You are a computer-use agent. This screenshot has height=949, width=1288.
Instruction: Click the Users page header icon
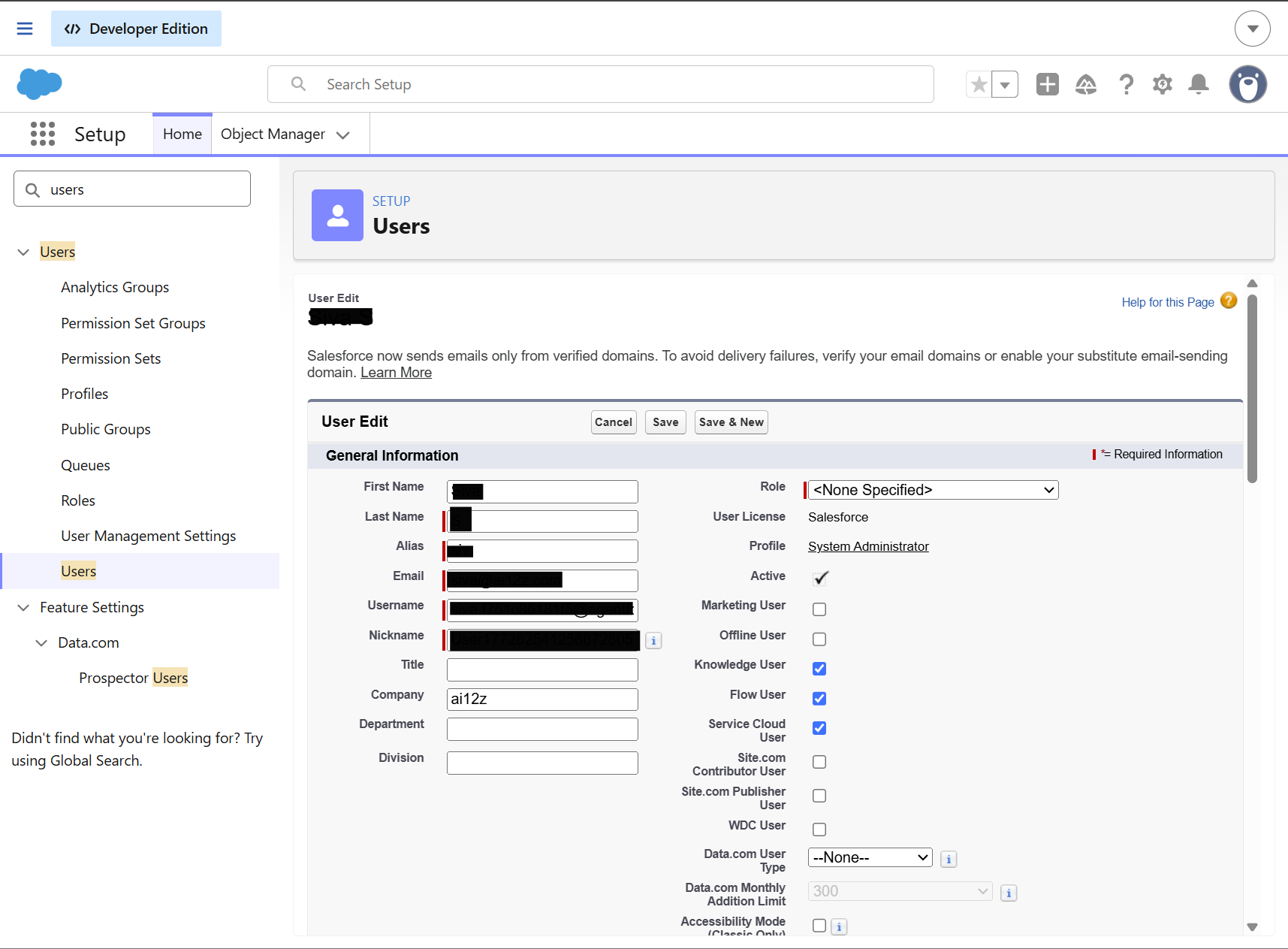337,215
